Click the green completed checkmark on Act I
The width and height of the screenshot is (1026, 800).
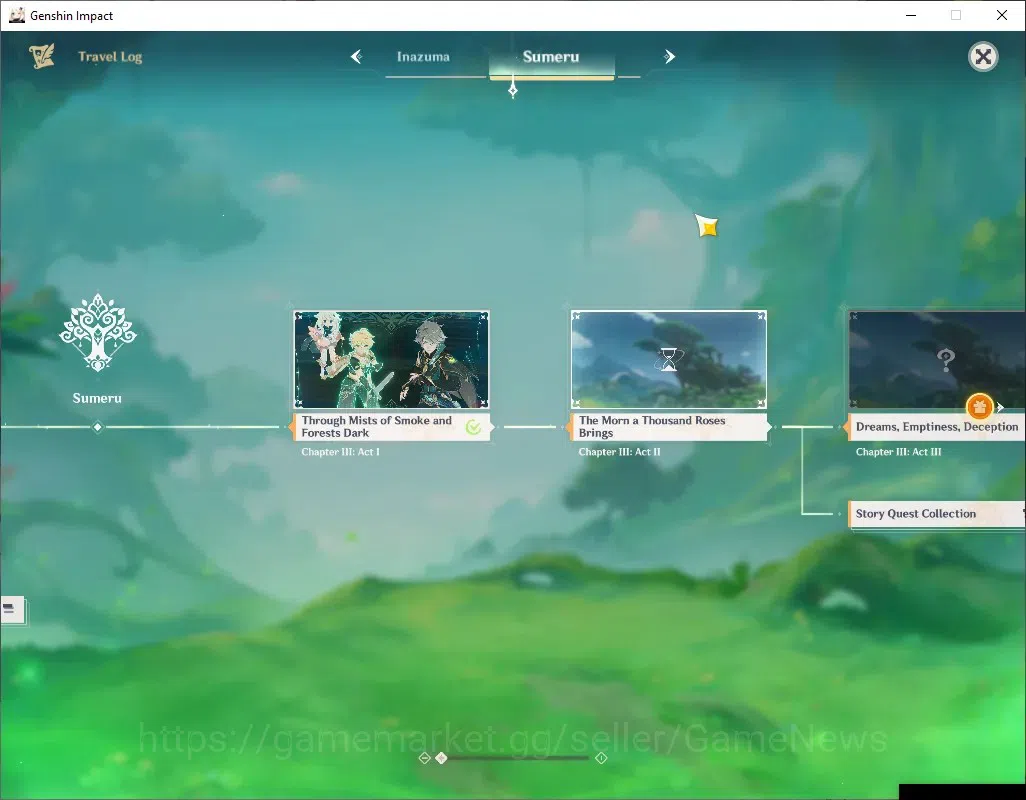pyautogui.click(x=473, y=427)
